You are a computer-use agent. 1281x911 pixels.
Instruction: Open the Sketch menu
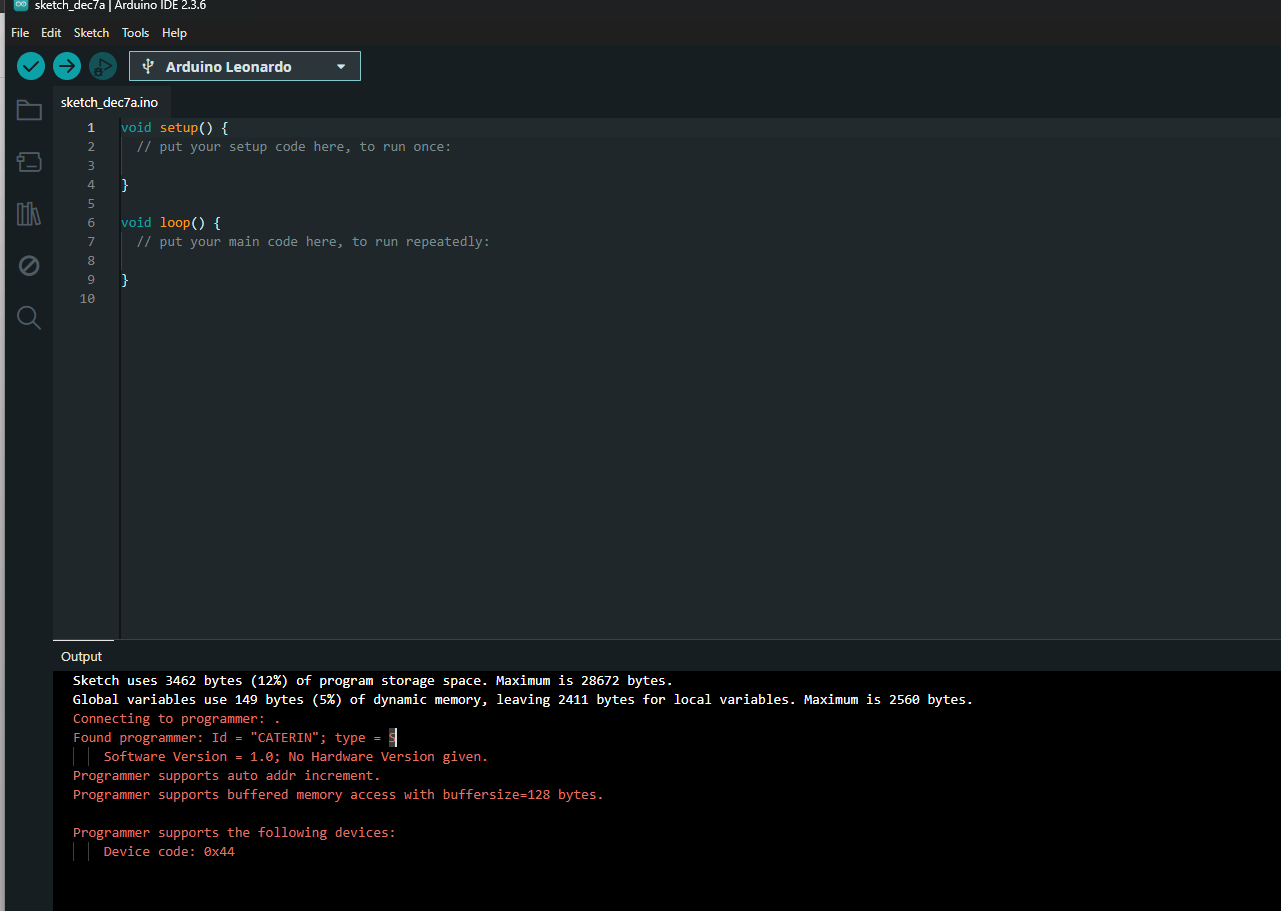pyautogui.click(x=91, y=33)
